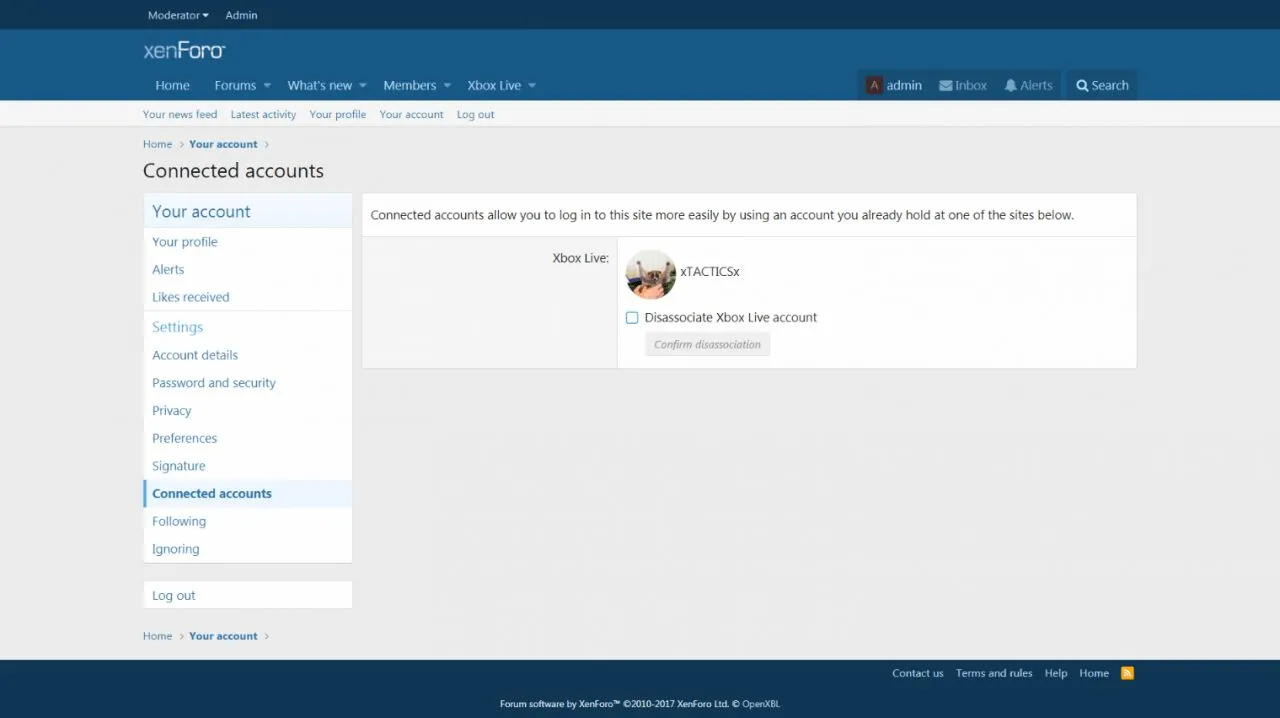The image size is (1280, 718).
Task: Open Contact us footer link
Action: (x=918, y=674)
